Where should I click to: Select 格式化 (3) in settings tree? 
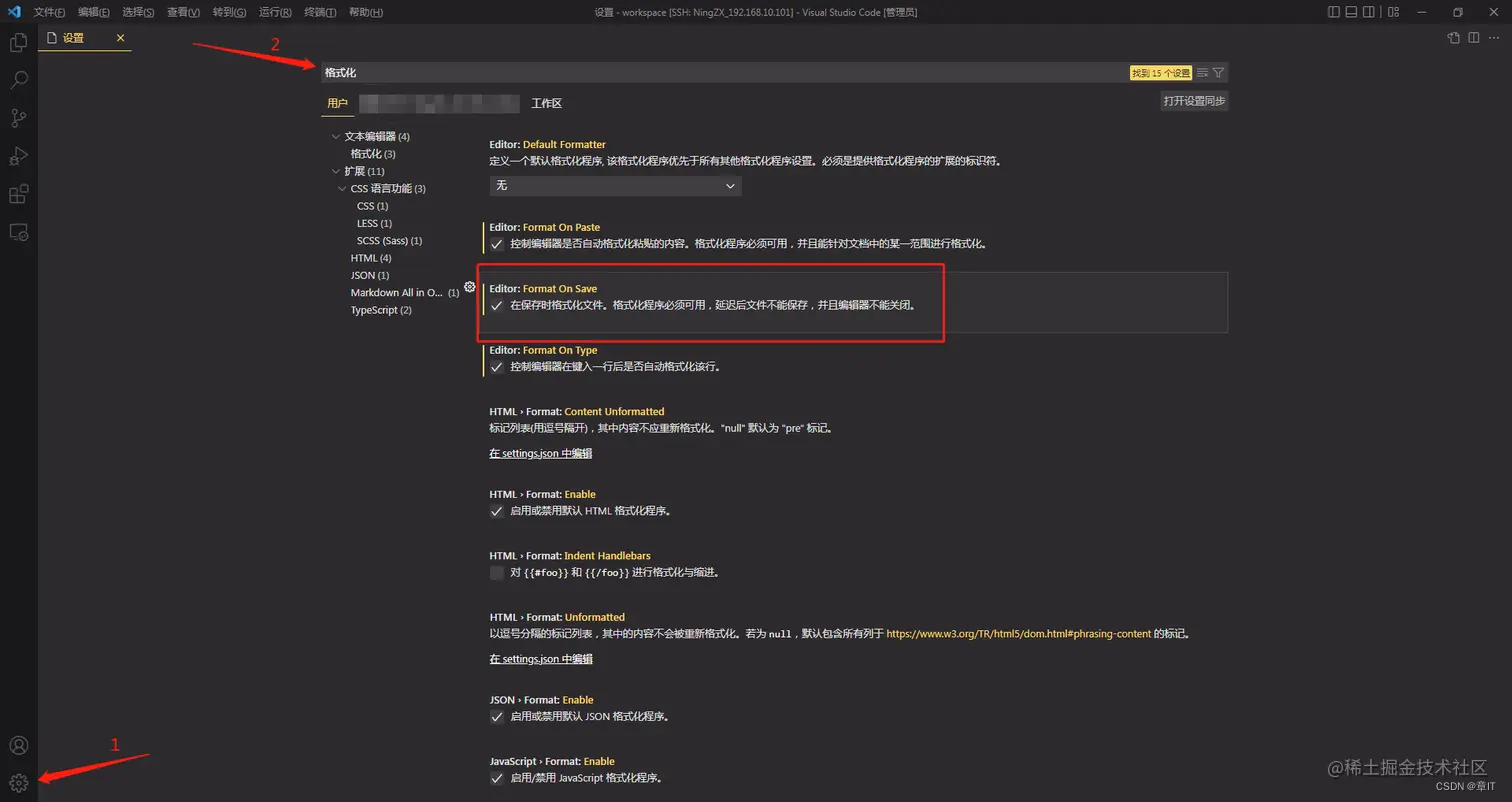373,154
